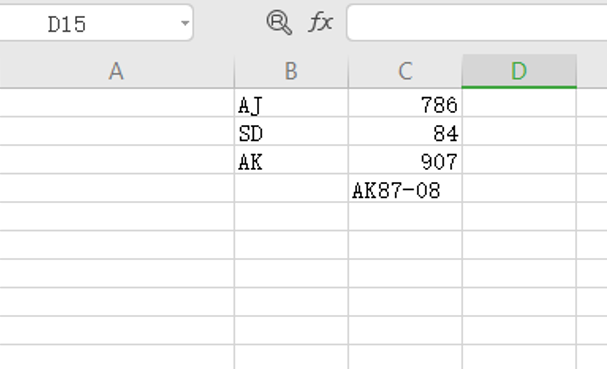Open the fx insert function button
Image resolution: width=609 pixels, height=372 pixels.
click(x=320, y=22)
